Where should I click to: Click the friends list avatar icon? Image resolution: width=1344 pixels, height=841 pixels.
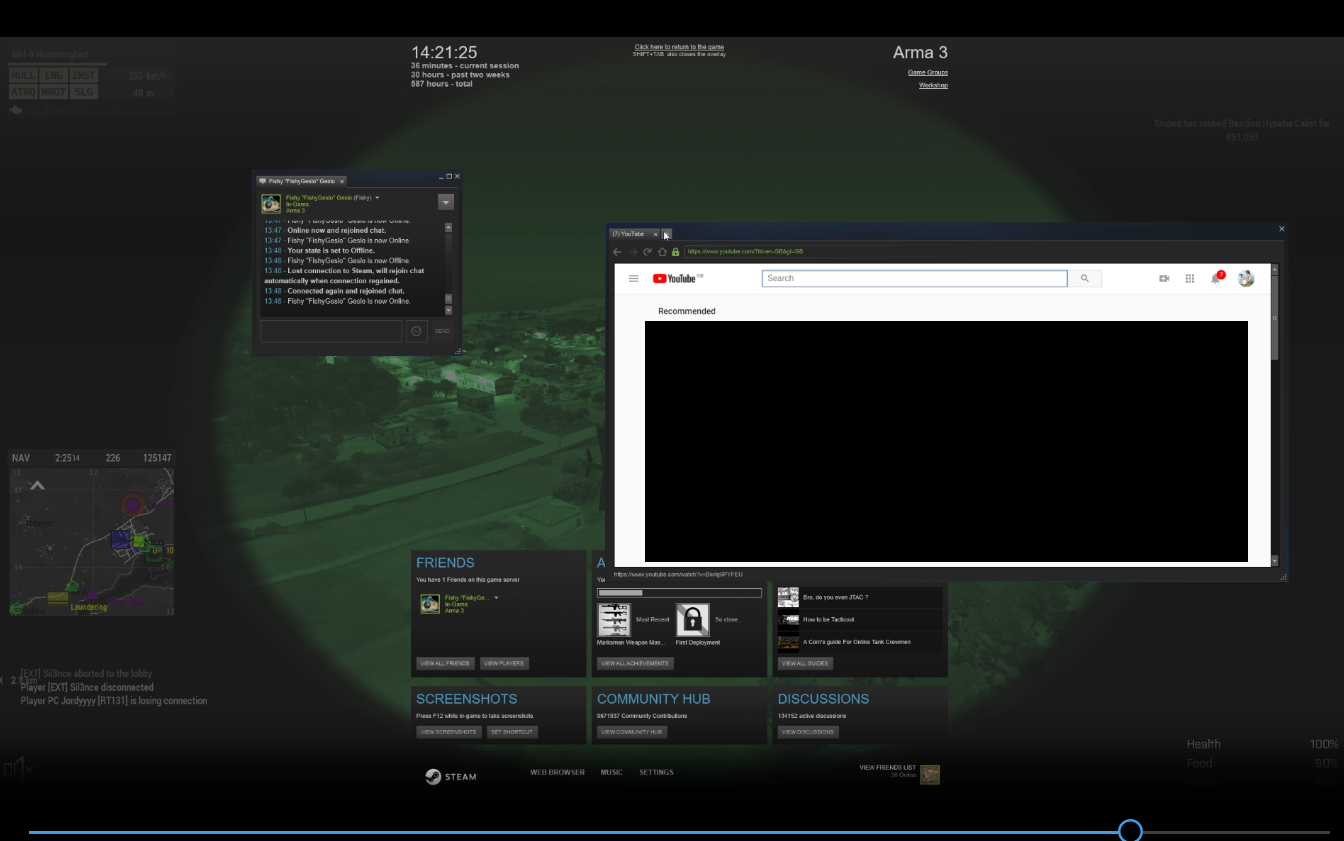[x=930, y=775]
